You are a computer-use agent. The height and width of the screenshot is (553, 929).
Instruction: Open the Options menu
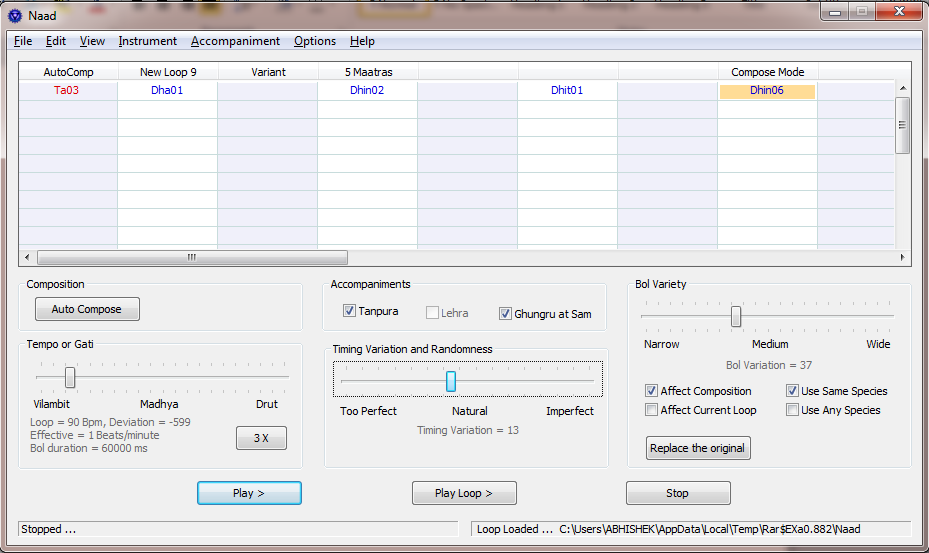pyautogui.click(x=315, y=41)
